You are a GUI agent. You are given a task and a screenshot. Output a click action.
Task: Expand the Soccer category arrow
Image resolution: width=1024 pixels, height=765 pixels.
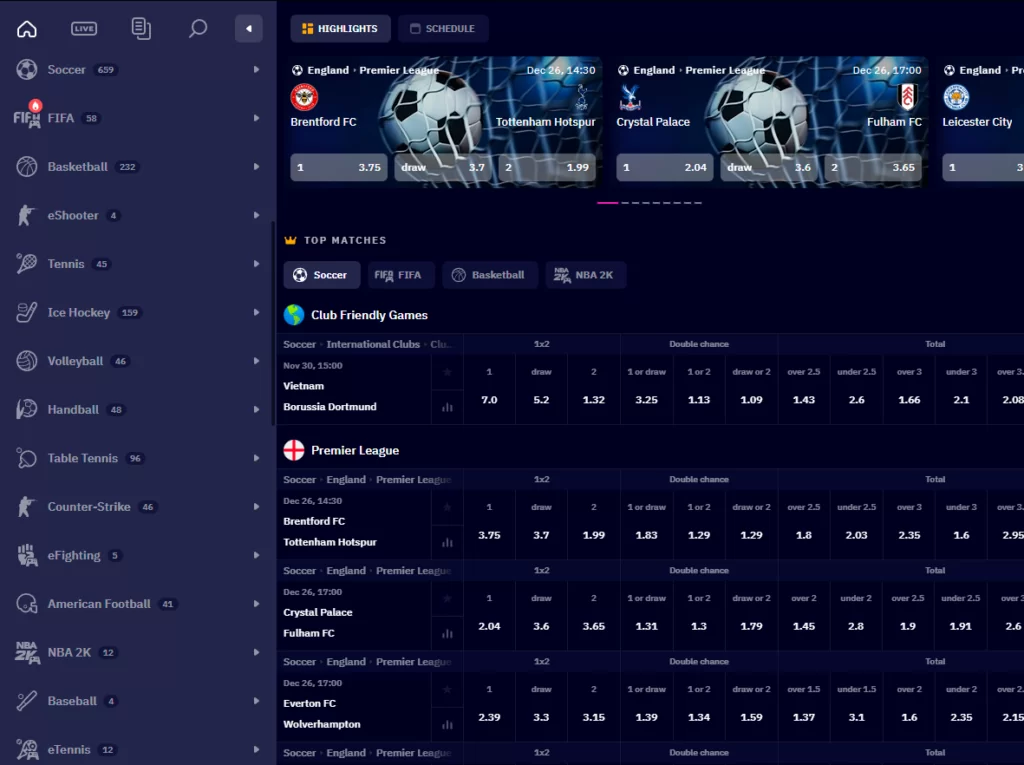pos(256,69)
